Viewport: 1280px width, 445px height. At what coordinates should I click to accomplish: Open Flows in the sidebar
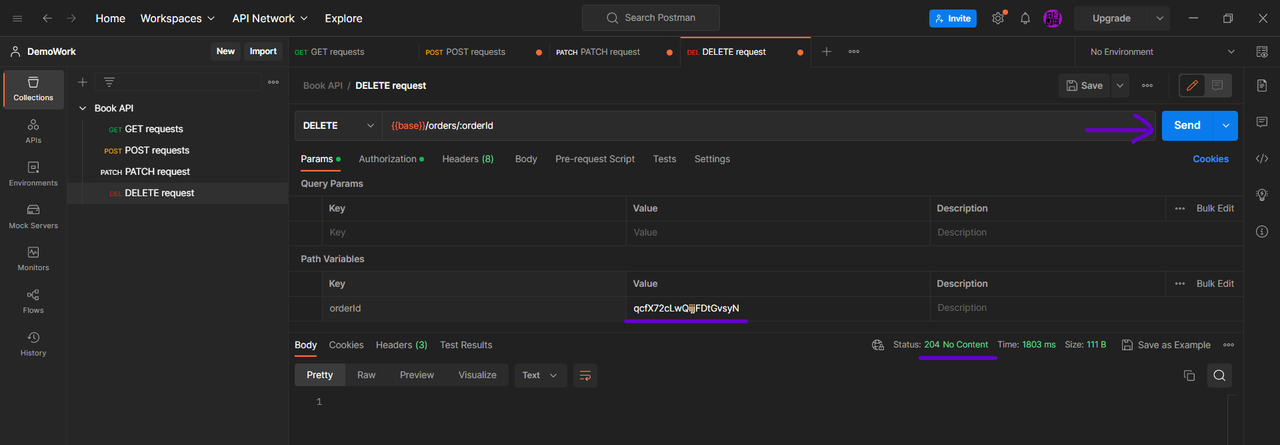click(x=33, y=301)
